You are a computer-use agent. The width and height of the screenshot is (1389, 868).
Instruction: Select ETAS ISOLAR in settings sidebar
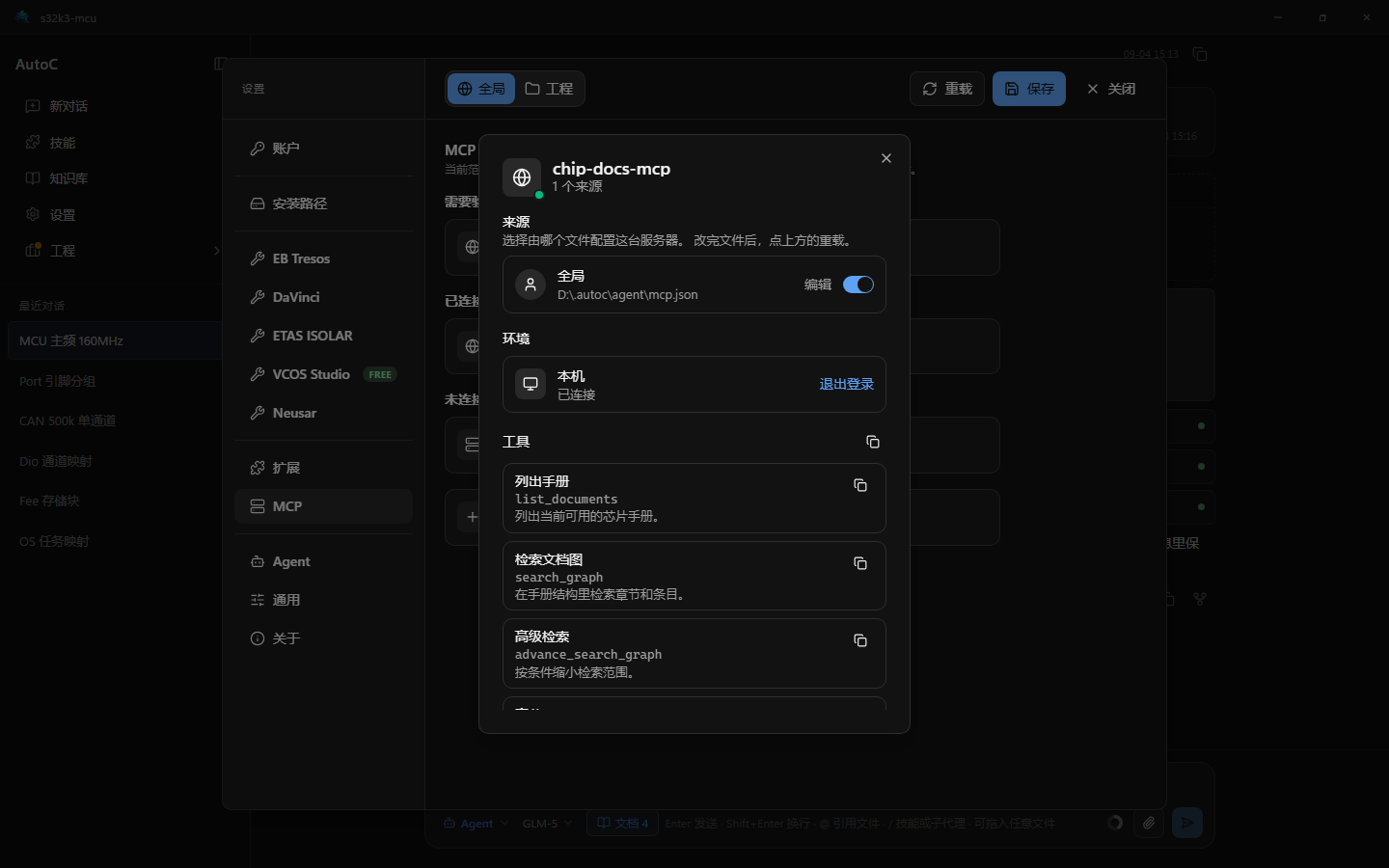323,336
